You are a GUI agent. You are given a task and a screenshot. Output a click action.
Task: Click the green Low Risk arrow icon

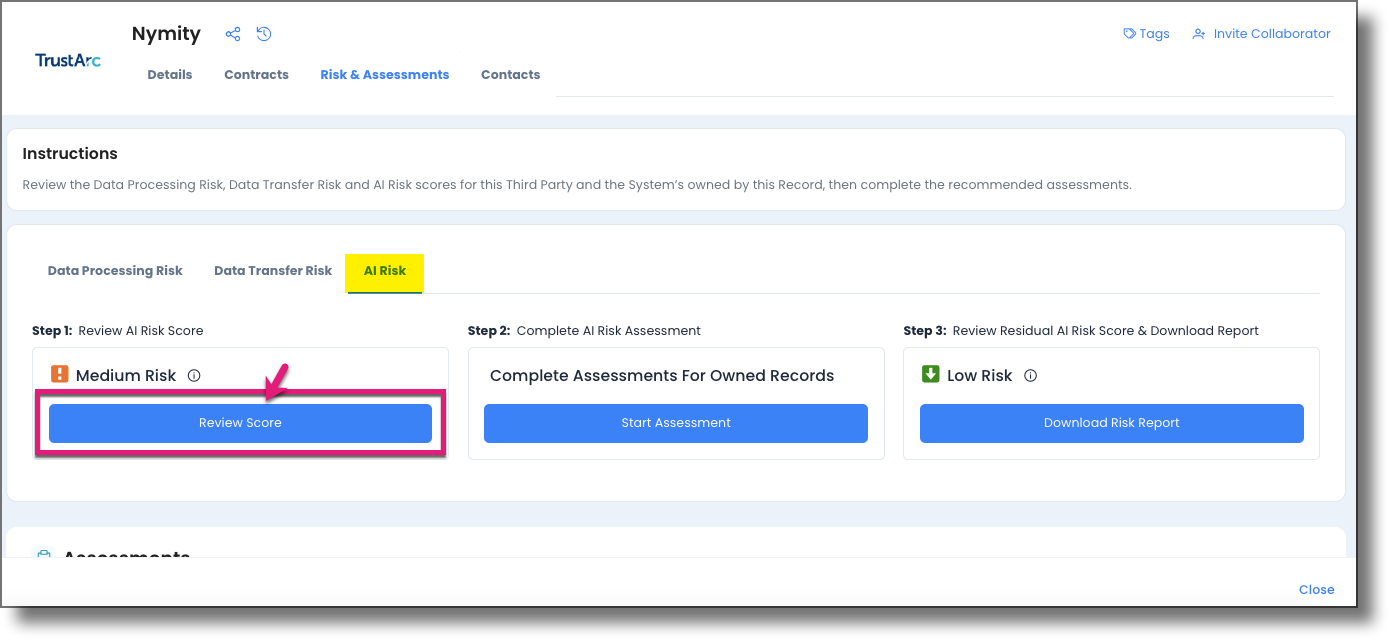(931, 375)
